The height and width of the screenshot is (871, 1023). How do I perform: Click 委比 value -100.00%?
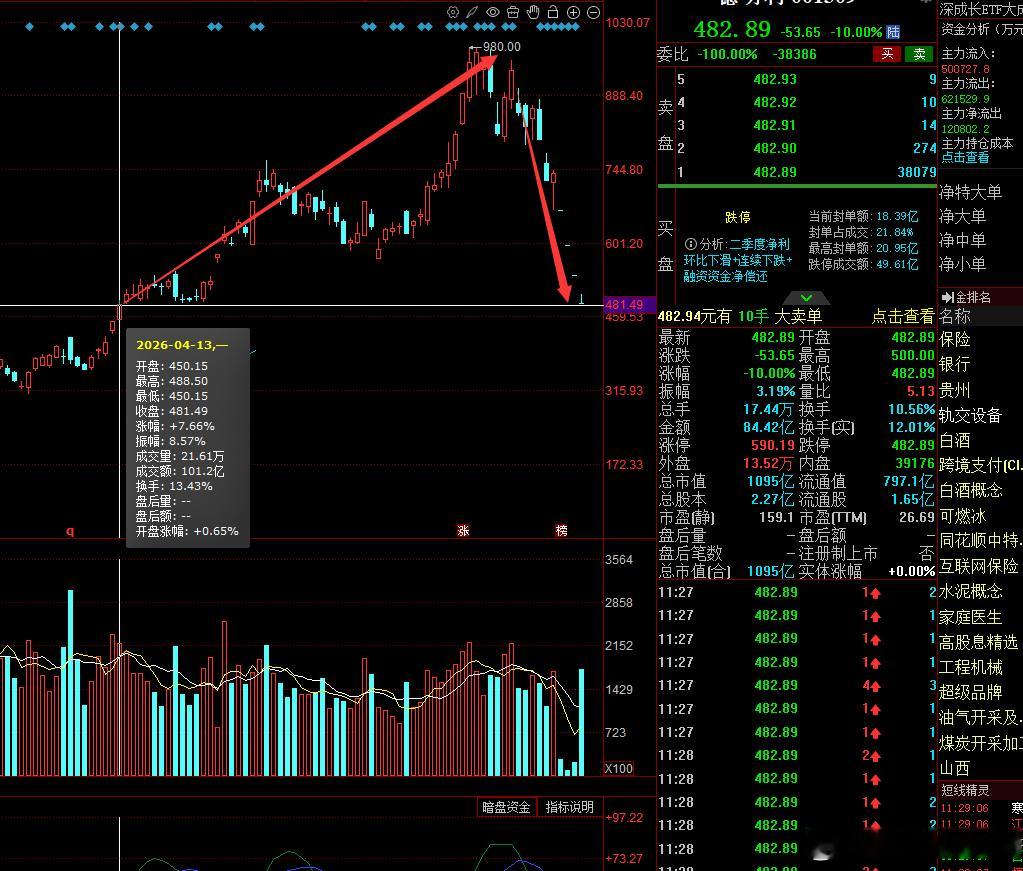pos(727,54)
